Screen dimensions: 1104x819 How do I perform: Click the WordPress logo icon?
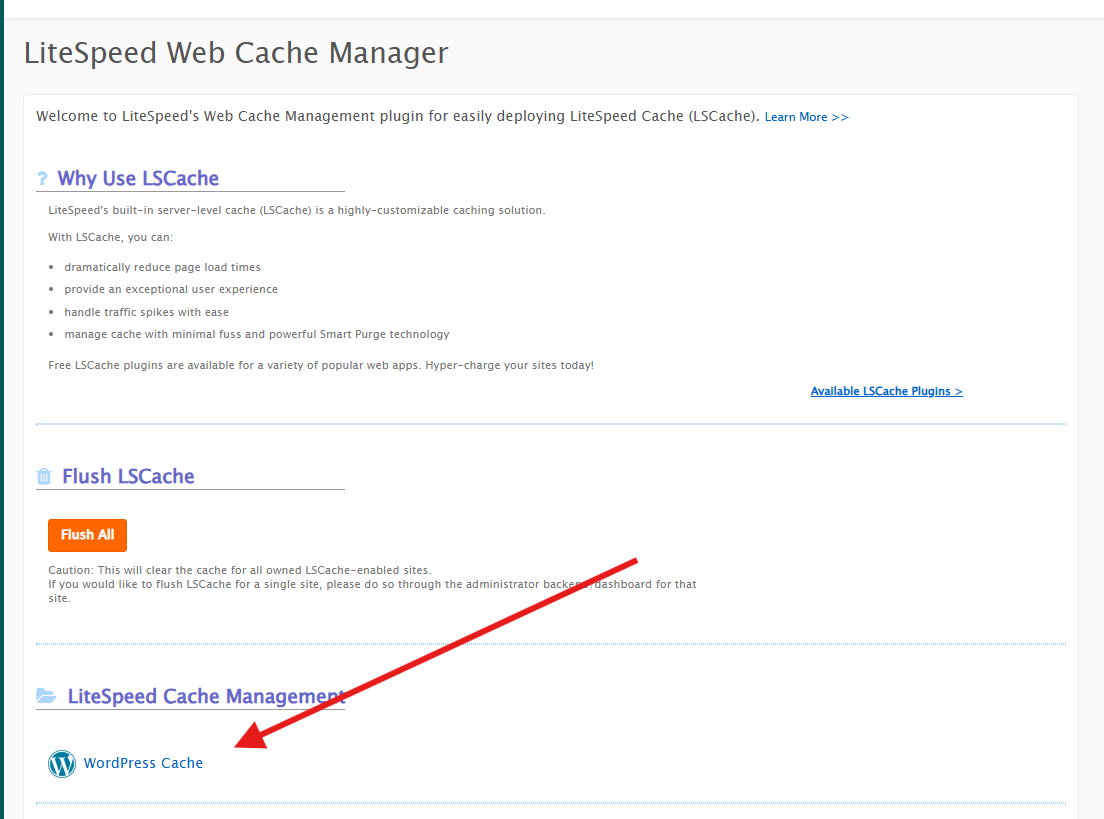point(62,763)
